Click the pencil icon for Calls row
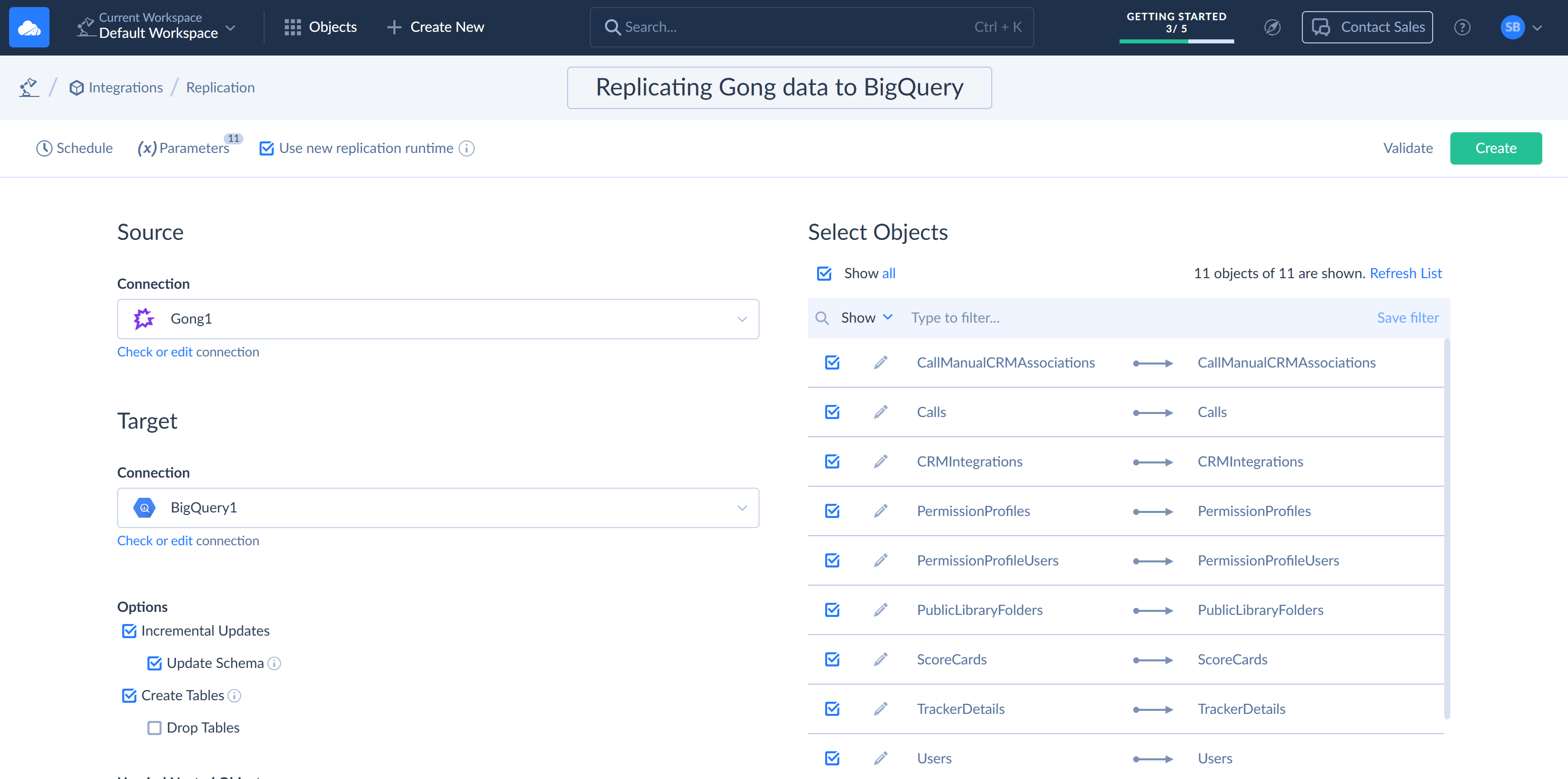This screenshot has width=1568, height=779. coord(880,412)
